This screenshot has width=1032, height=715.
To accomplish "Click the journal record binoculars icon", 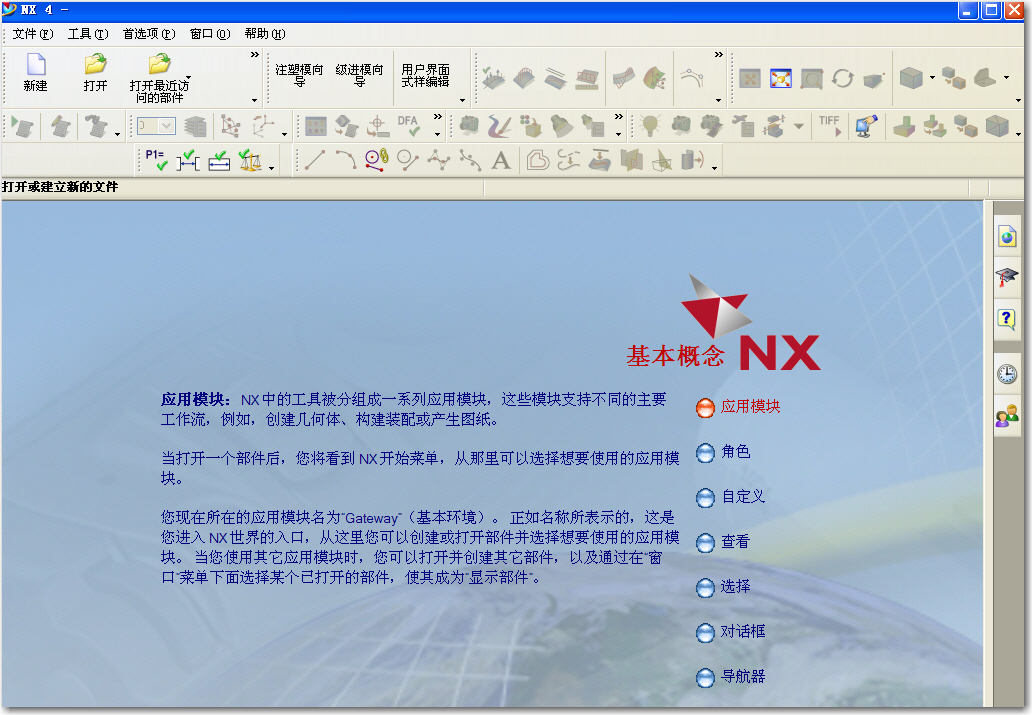I will click(96, 126).
